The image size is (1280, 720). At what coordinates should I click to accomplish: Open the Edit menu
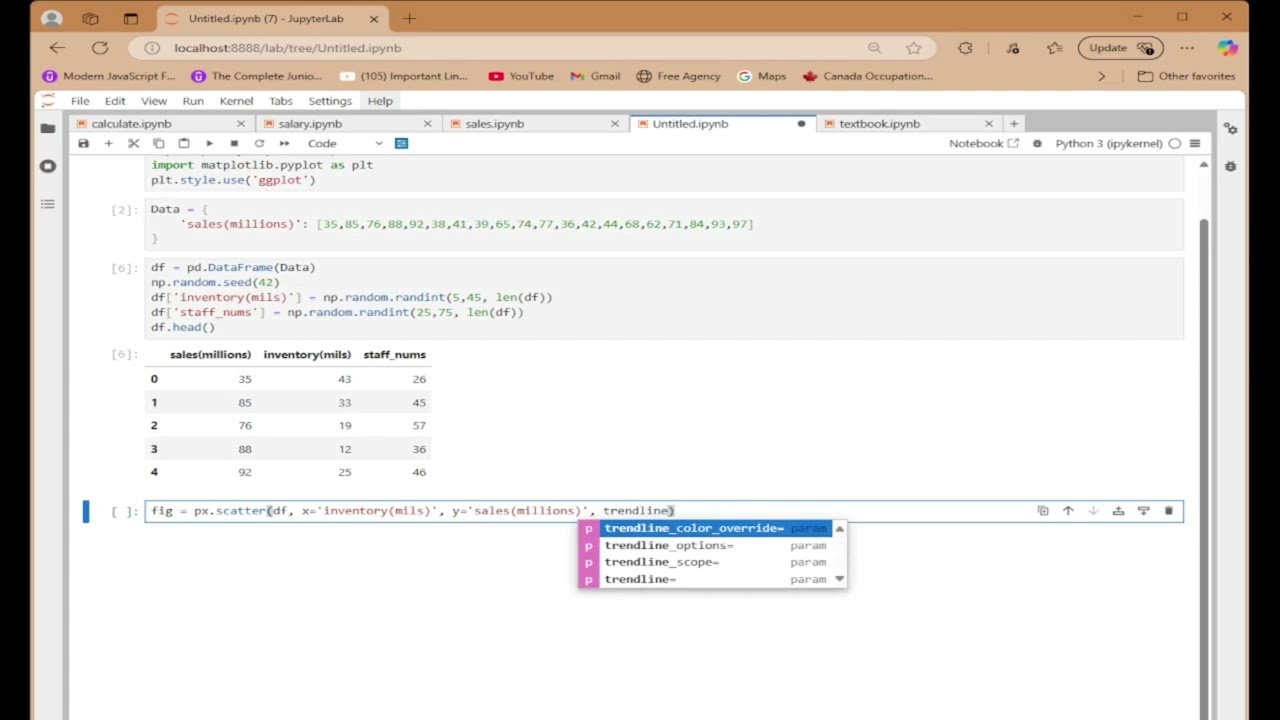click(115, 101)
